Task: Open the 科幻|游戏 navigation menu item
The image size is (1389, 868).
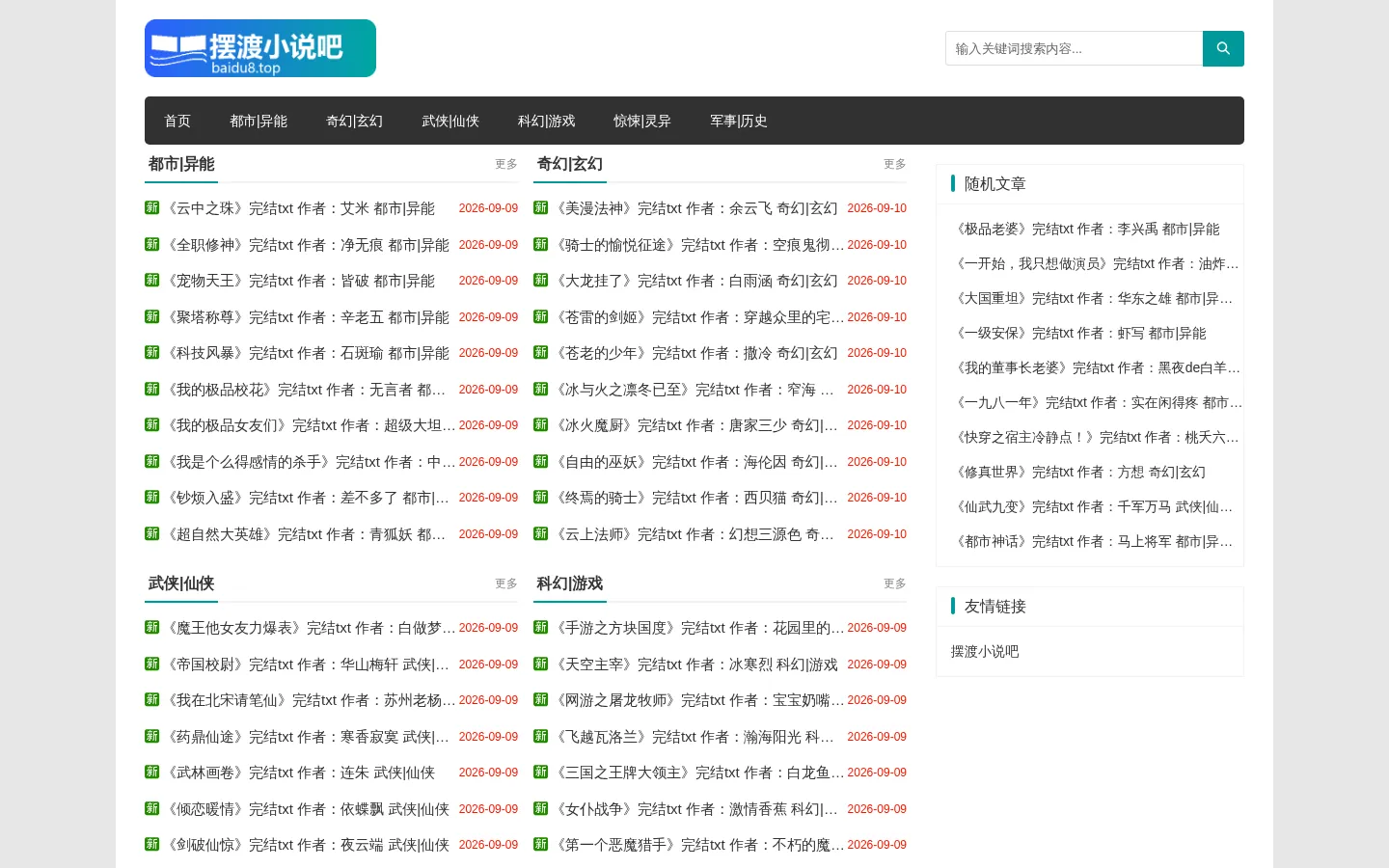Action: coord(546,121)
